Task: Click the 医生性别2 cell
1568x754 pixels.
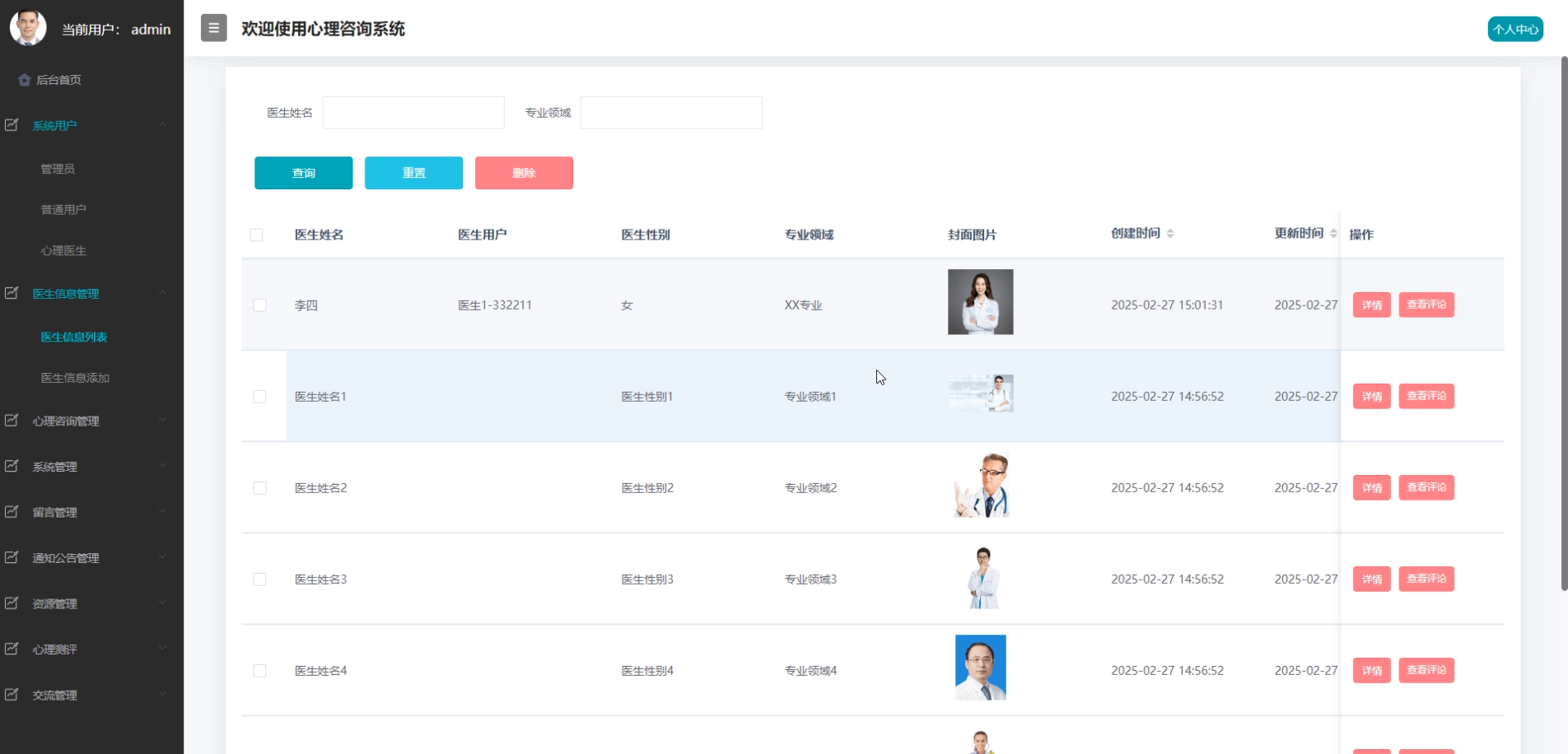Action: pos(647,488)
